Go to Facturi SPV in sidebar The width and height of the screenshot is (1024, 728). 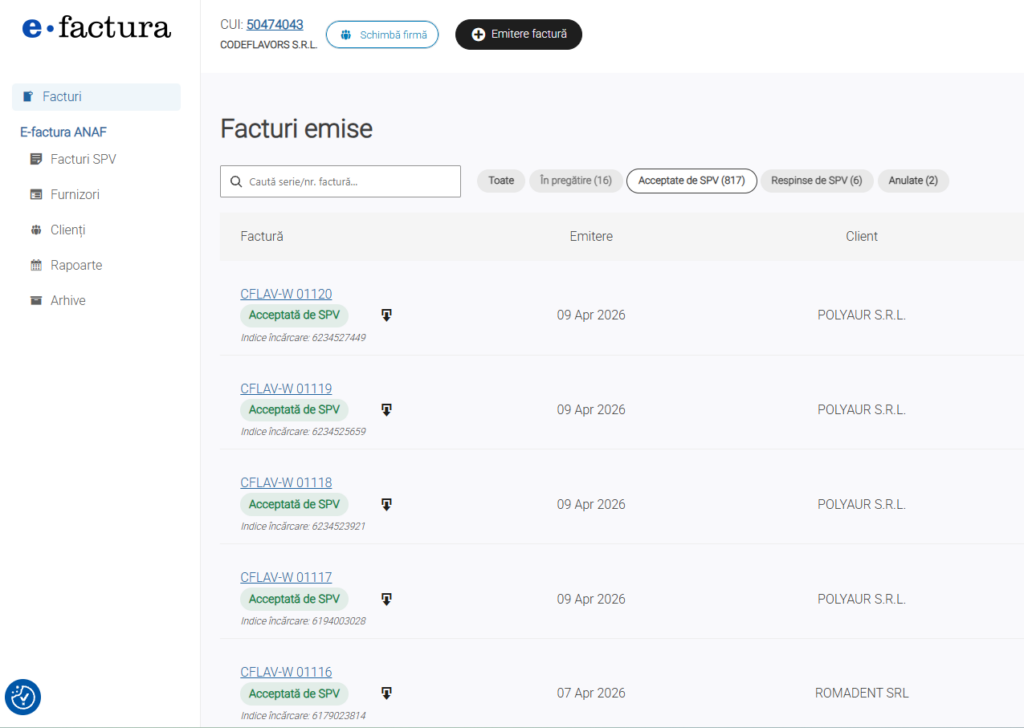tap(83, 159)
